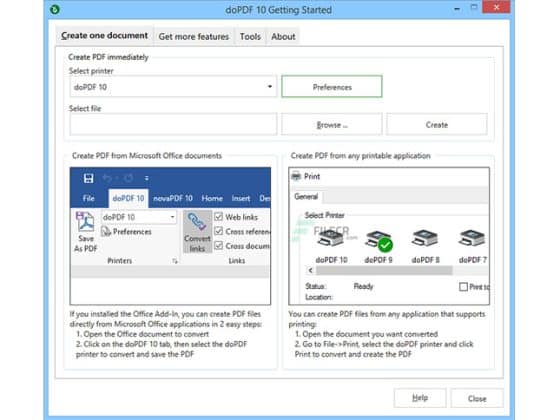560x420 pixels.
Task: Click the Close button at bottom
Action: [x=477, y=398]
